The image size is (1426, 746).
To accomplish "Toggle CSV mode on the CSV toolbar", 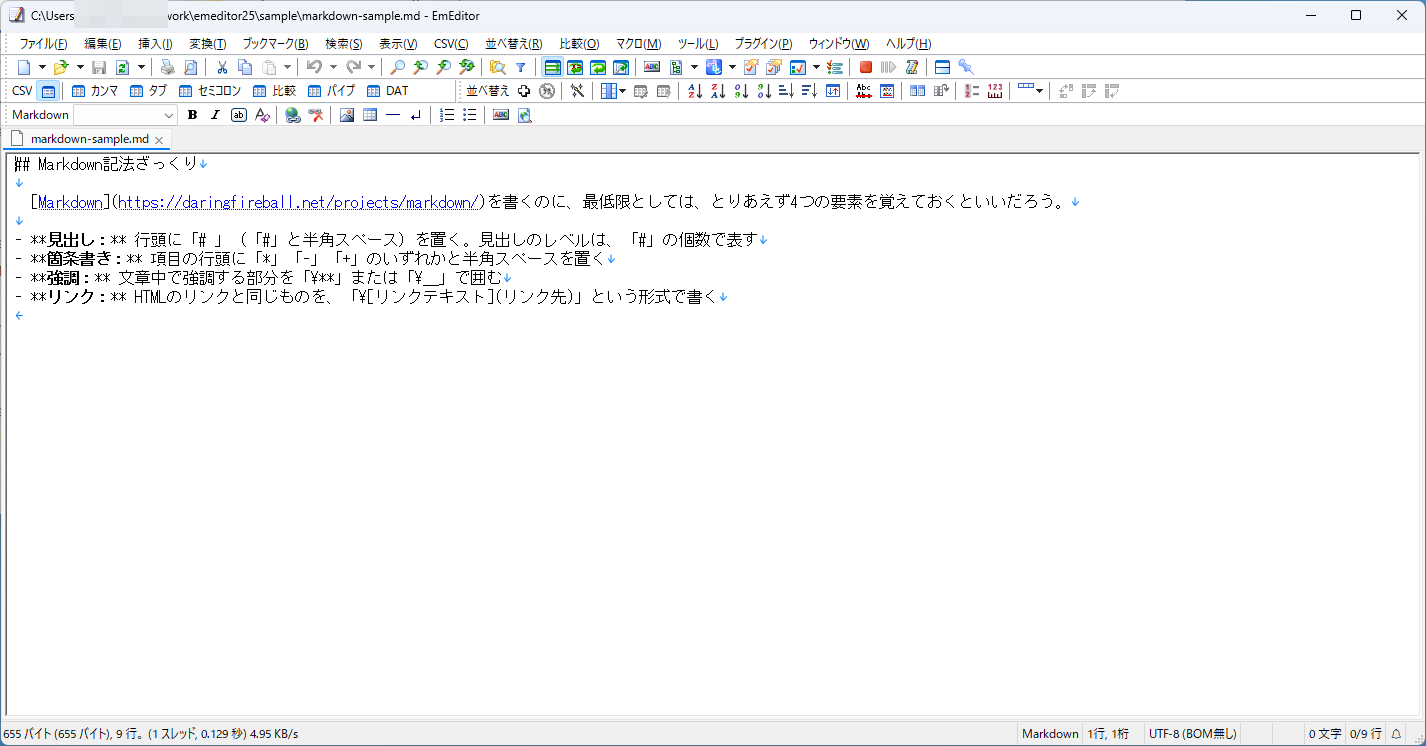I will [x=46, y=90].
